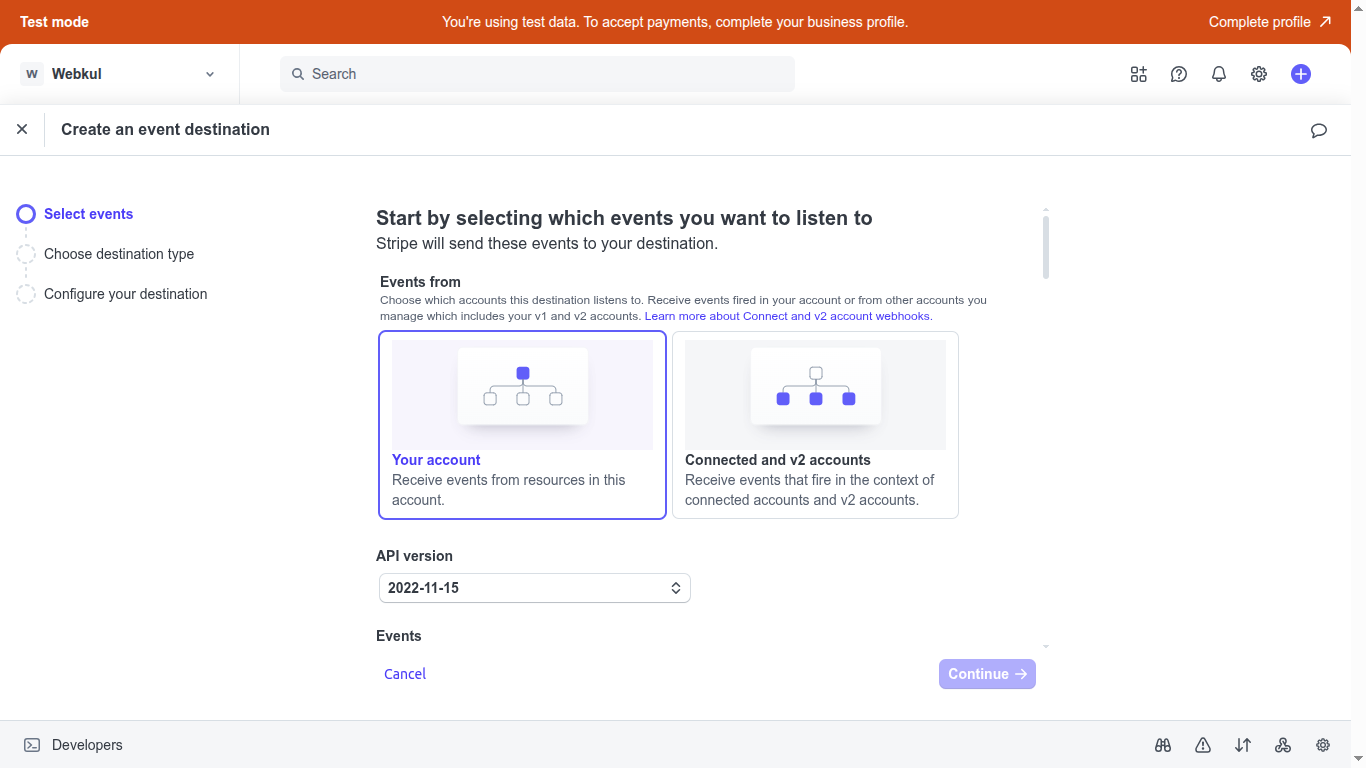Open the feedback chat bubble icon
The height and width of the screenshot is (768, 1366).
pyautogui.click(x=1318, y=130)
